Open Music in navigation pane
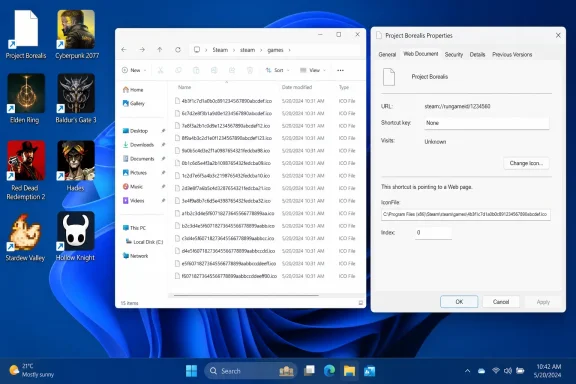The image size is (576, 384). 133,187
